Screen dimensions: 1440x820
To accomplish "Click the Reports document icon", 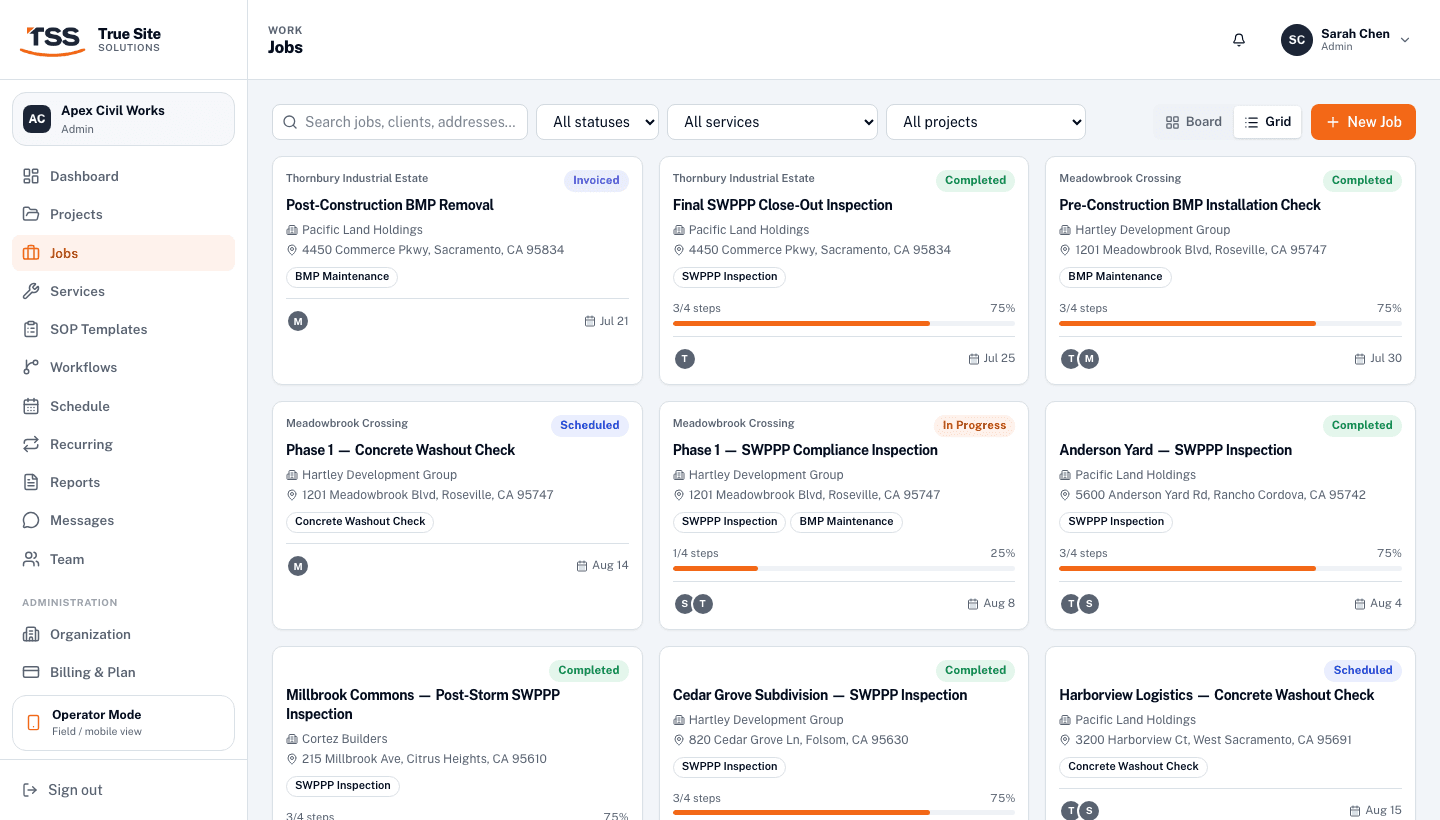I will [31, 482].
